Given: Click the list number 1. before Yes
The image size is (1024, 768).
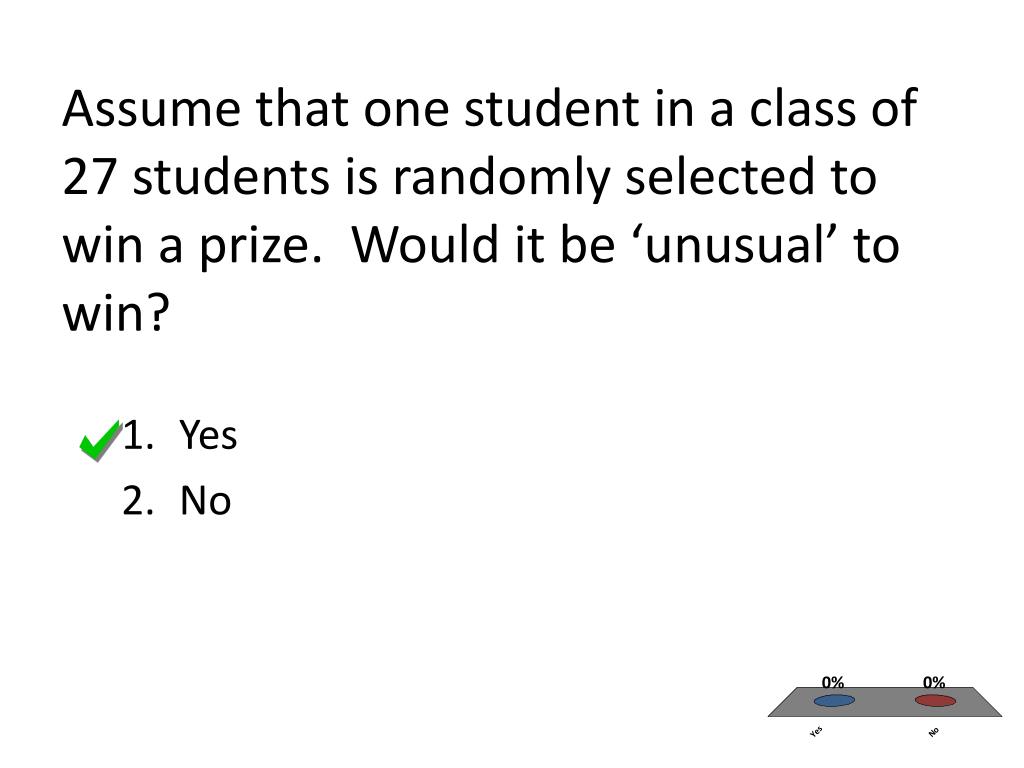Looking at the screenshot, I should 138,435.
